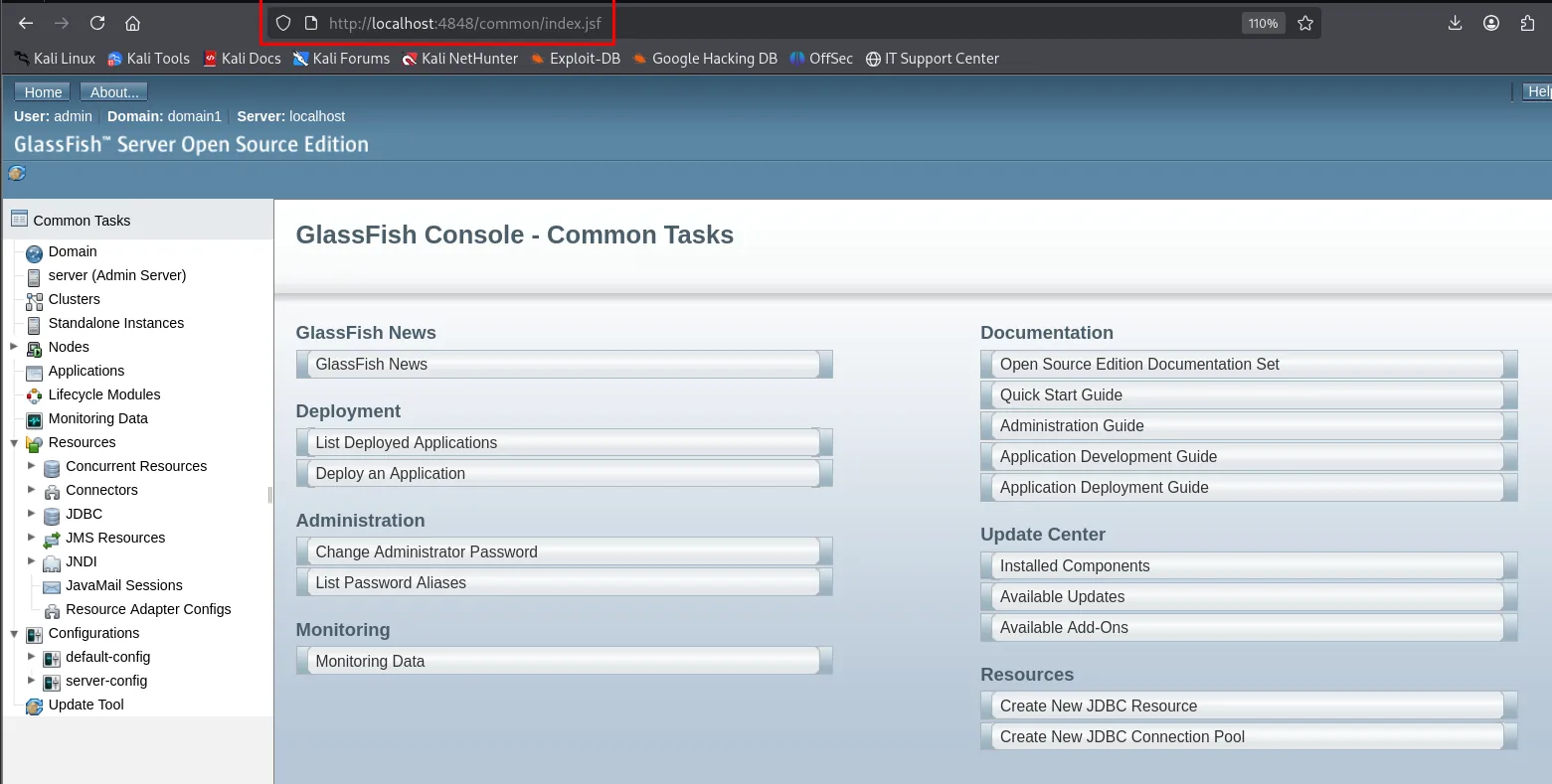1552x784 pixels.
Task: Open the OffSec bookmark
Action: click(x=821, y=59)
